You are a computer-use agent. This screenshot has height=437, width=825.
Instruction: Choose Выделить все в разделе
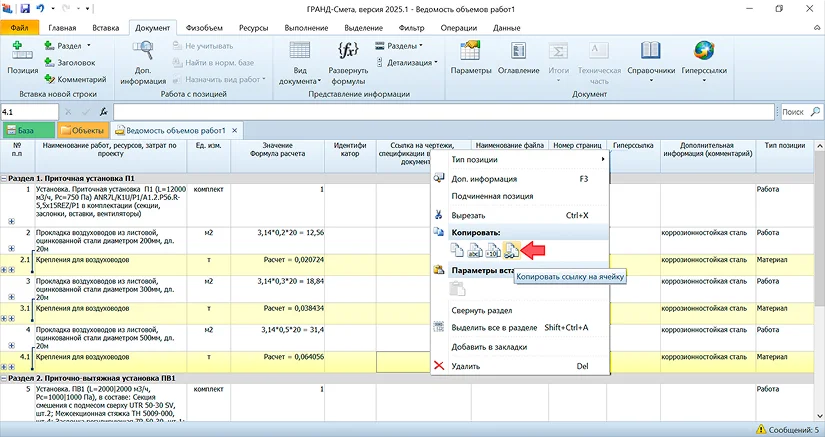coord(520,328)
